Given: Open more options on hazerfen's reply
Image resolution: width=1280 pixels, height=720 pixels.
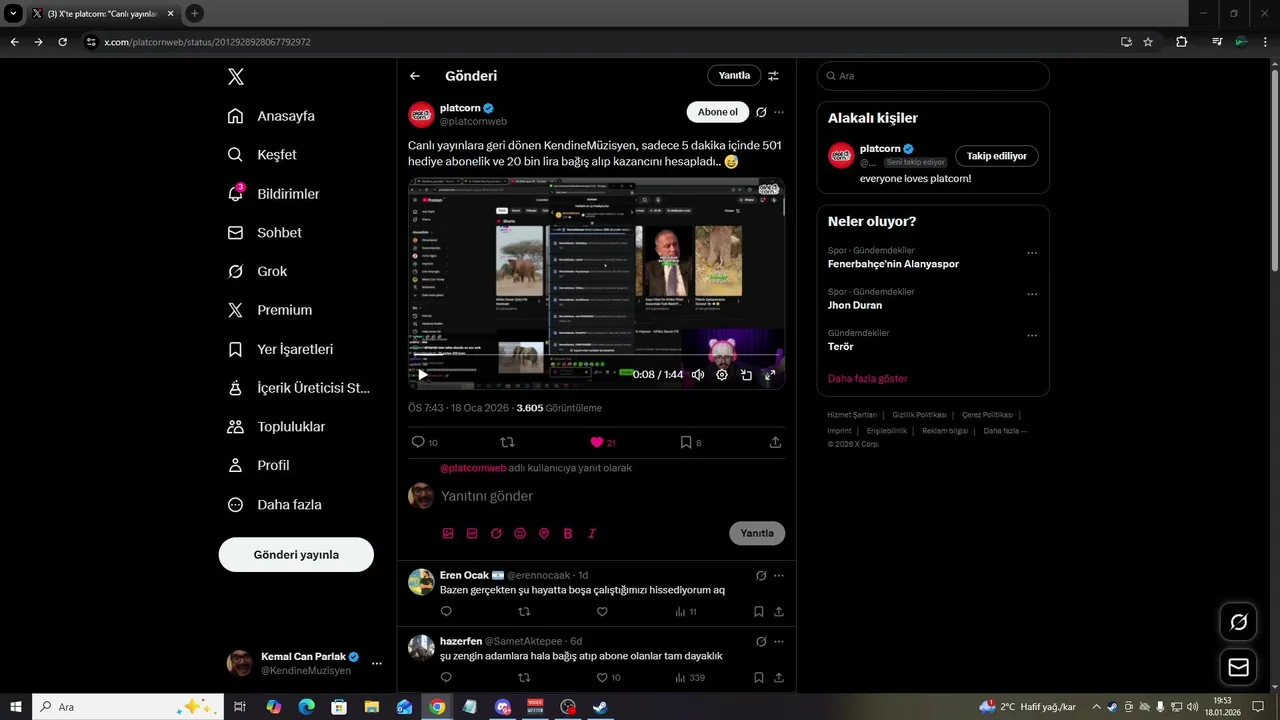Looking at the screenshot, I should 779,642.
